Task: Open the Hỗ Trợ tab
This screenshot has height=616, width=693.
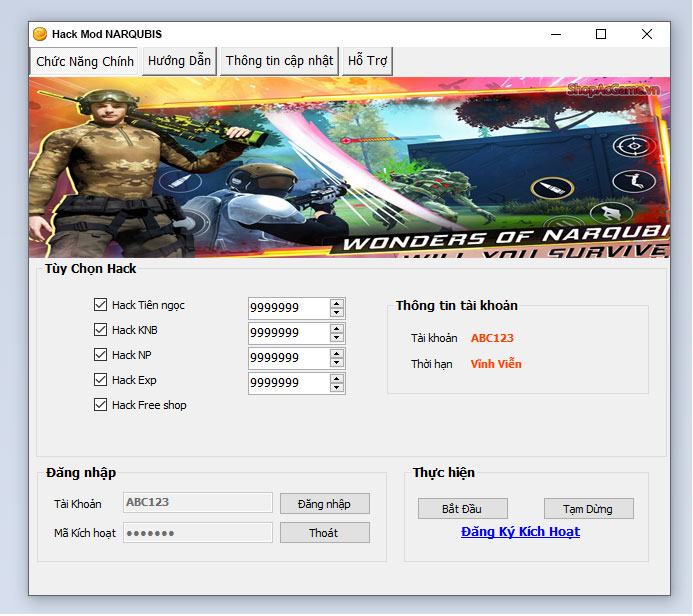Action: pos(367,61)
